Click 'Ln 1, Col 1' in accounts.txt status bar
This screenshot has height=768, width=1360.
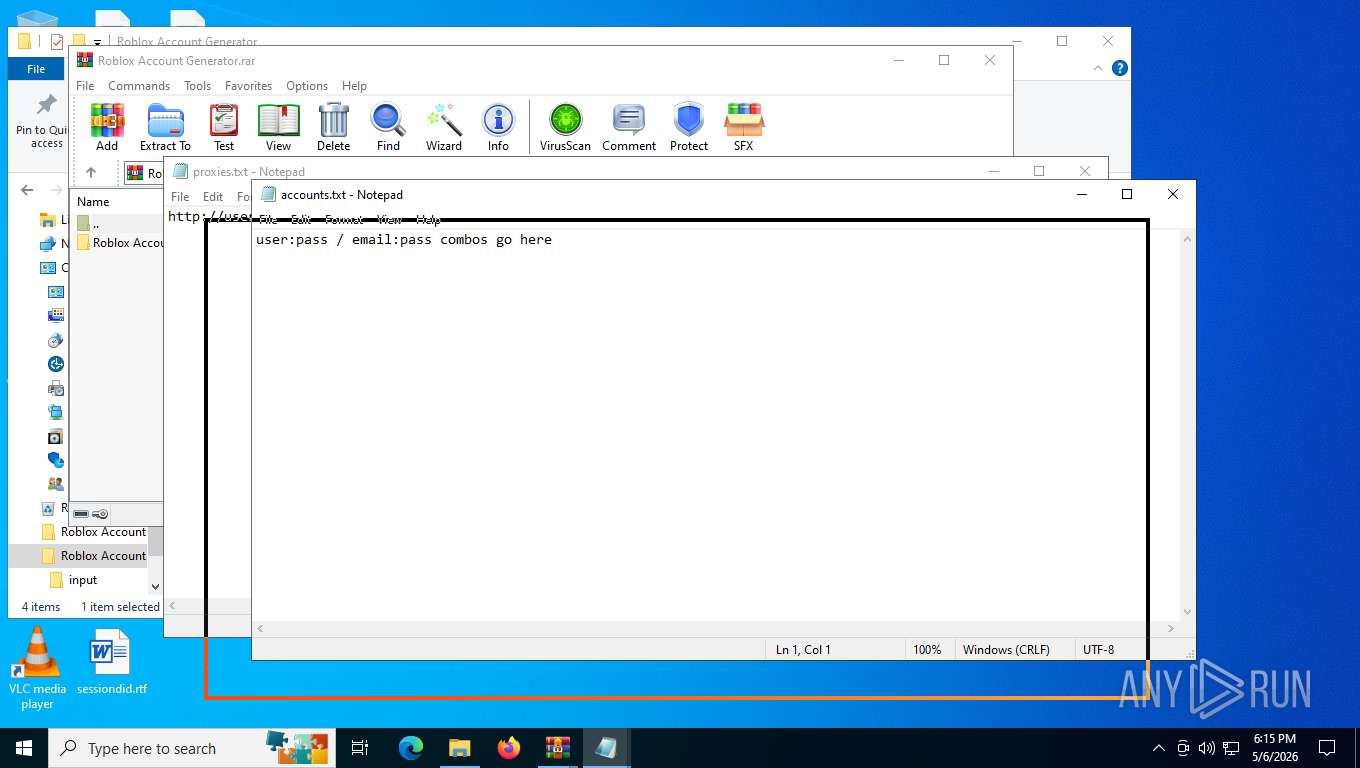803,650
